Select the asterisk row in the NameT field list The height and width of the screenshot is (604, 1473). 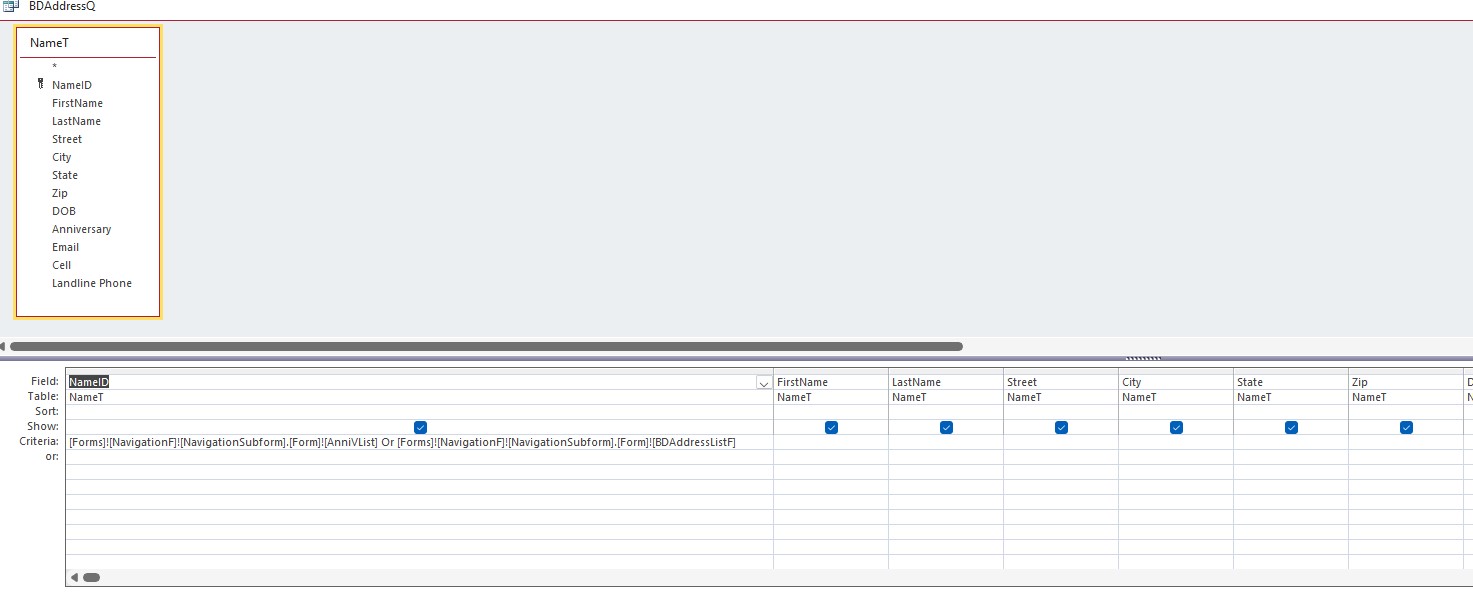tap(54, 67)
